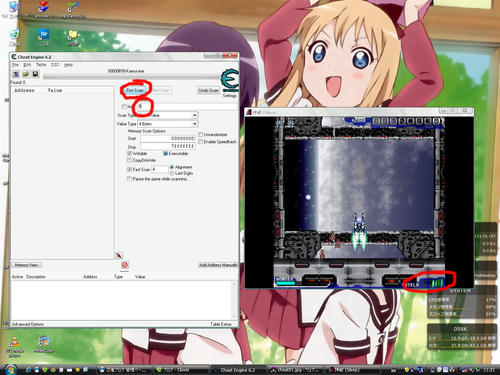Viewport: 500px width, 375px height.
Task: Click the address list scrollbar
Action: tap(234, 300)
